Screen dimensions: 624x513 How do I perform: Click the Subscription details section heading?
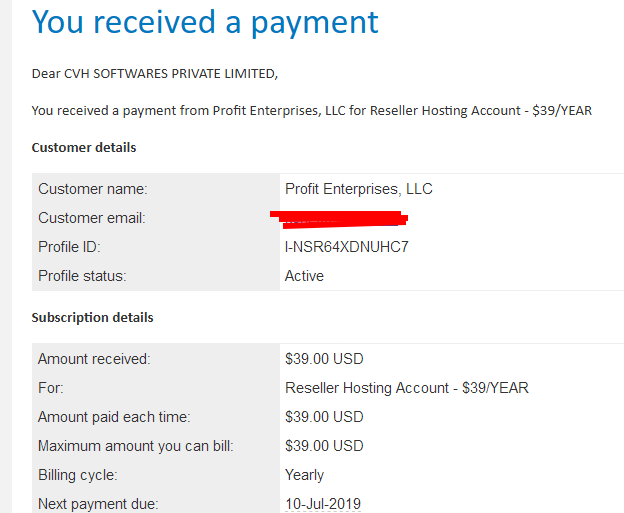point(92,318)
